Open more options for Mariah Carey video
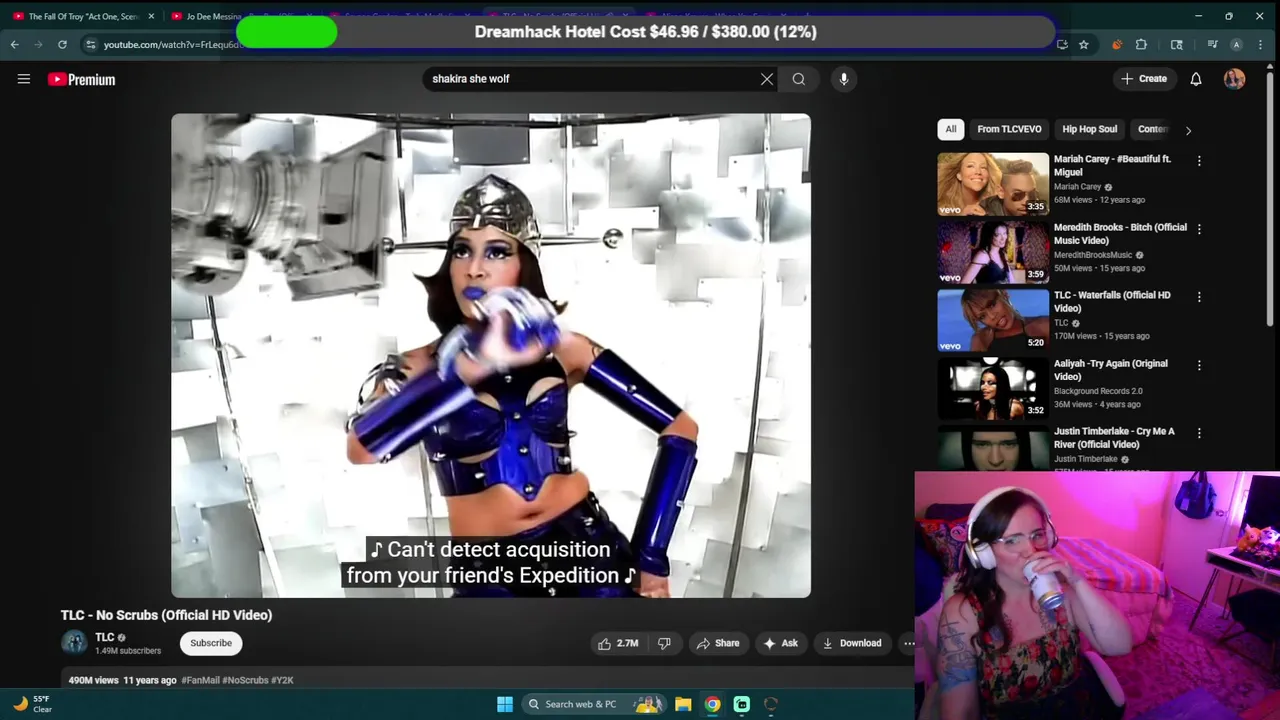 coord(1199,161)
